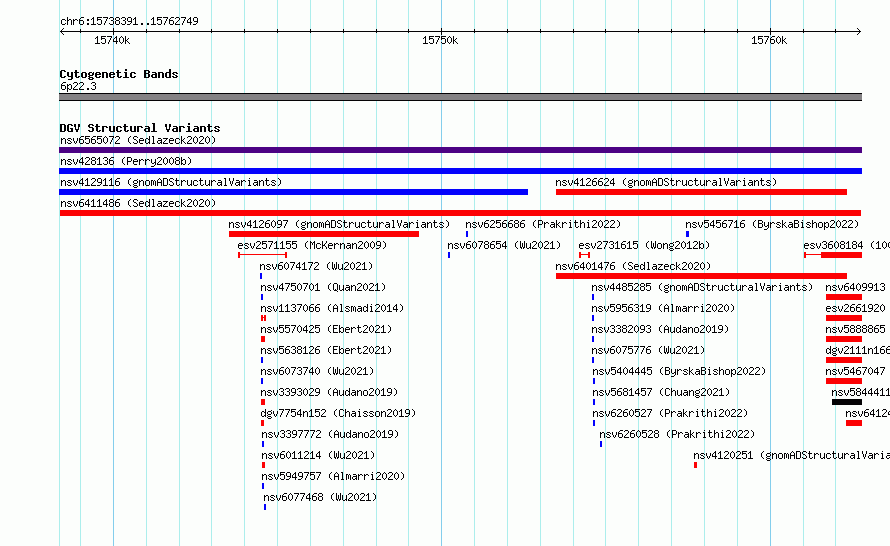The height and width of the screenshot is (546, 890).
Task: Click the dgv2111n166 variant label
Action: point(858,350)
